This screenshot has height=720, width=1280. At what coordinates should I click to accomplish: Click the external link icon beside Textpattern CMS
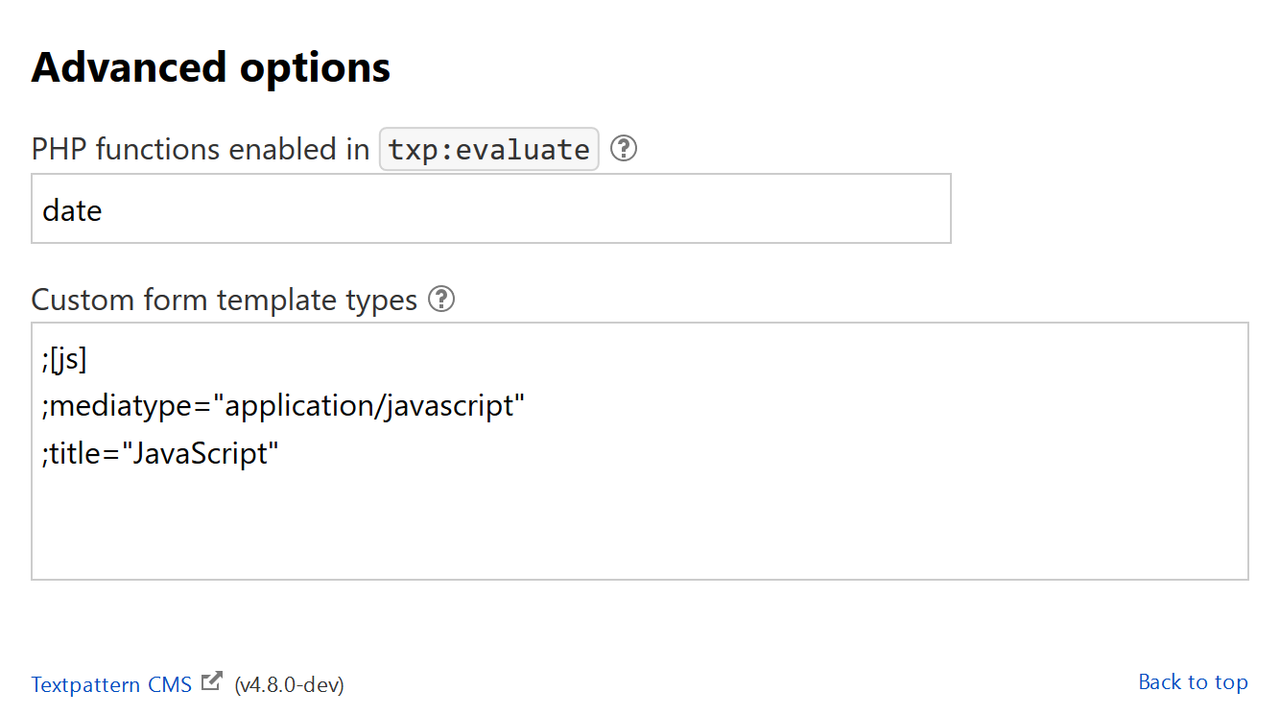coord(211,682)
